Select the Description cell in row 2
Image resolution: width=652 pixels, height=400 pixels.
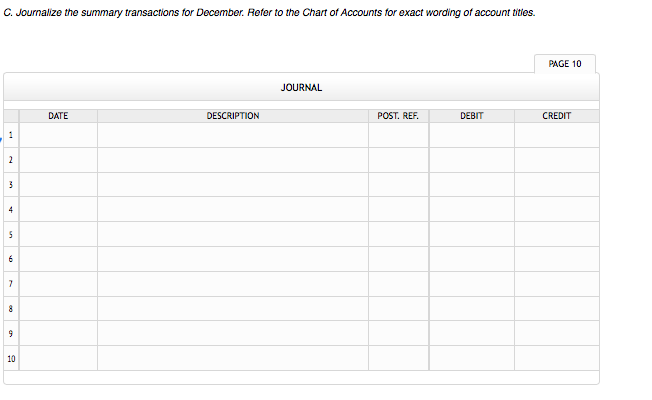pos(232,160)
